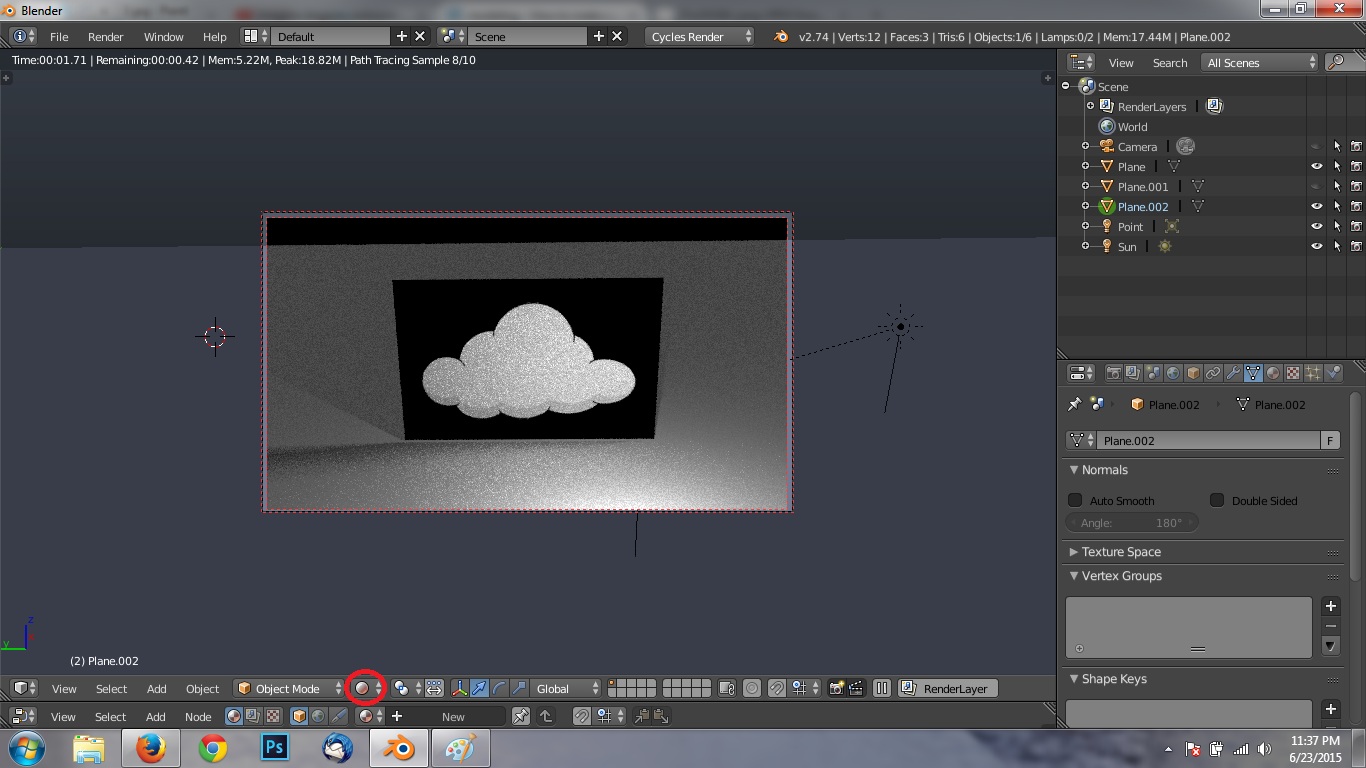Open the Node menu in node editor header
The height and width of the screenshot is (768, 1366).
tap(198, 716)
